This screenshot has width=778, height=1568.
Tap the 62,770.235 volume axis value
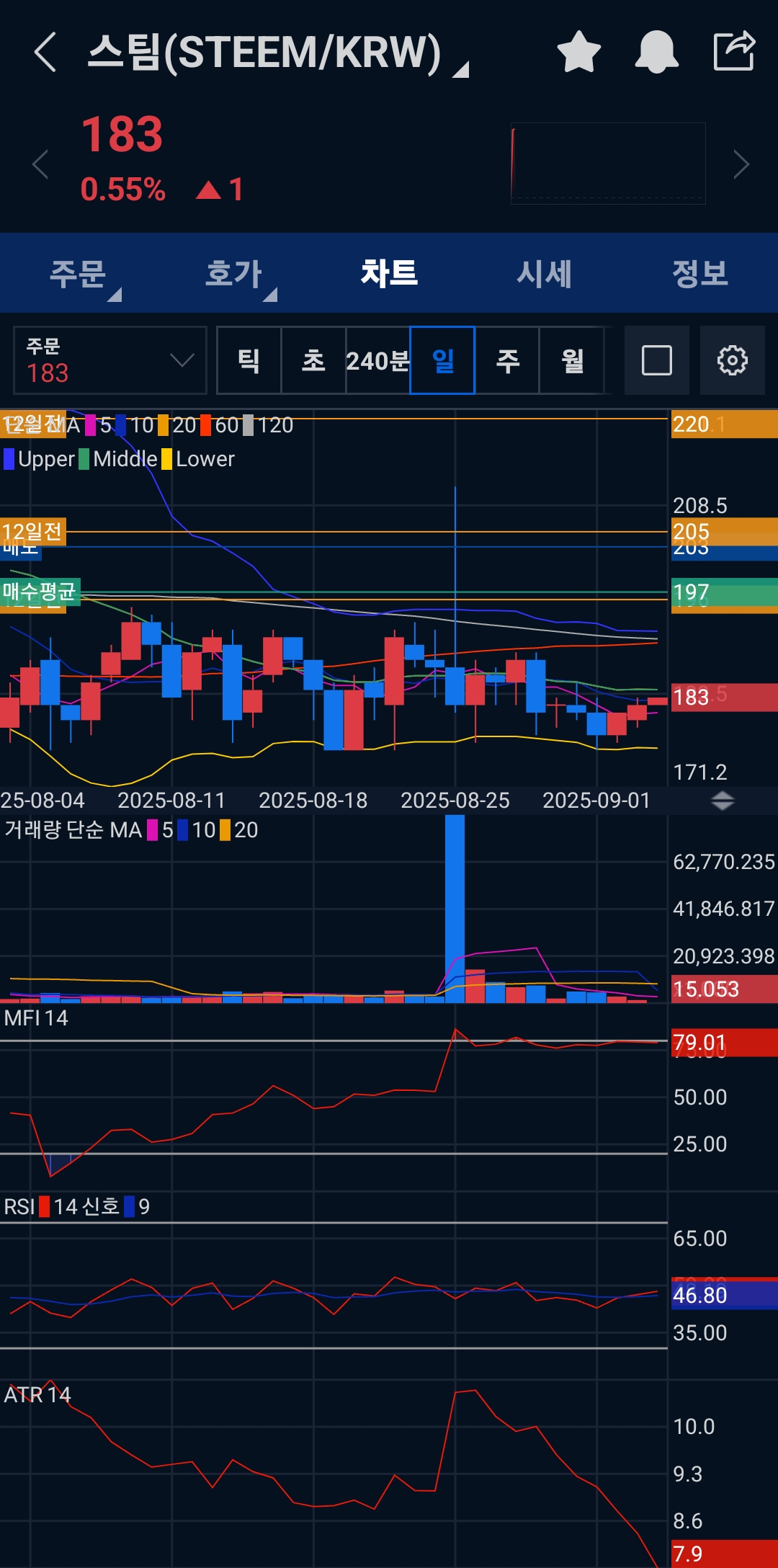coord(724,862)
